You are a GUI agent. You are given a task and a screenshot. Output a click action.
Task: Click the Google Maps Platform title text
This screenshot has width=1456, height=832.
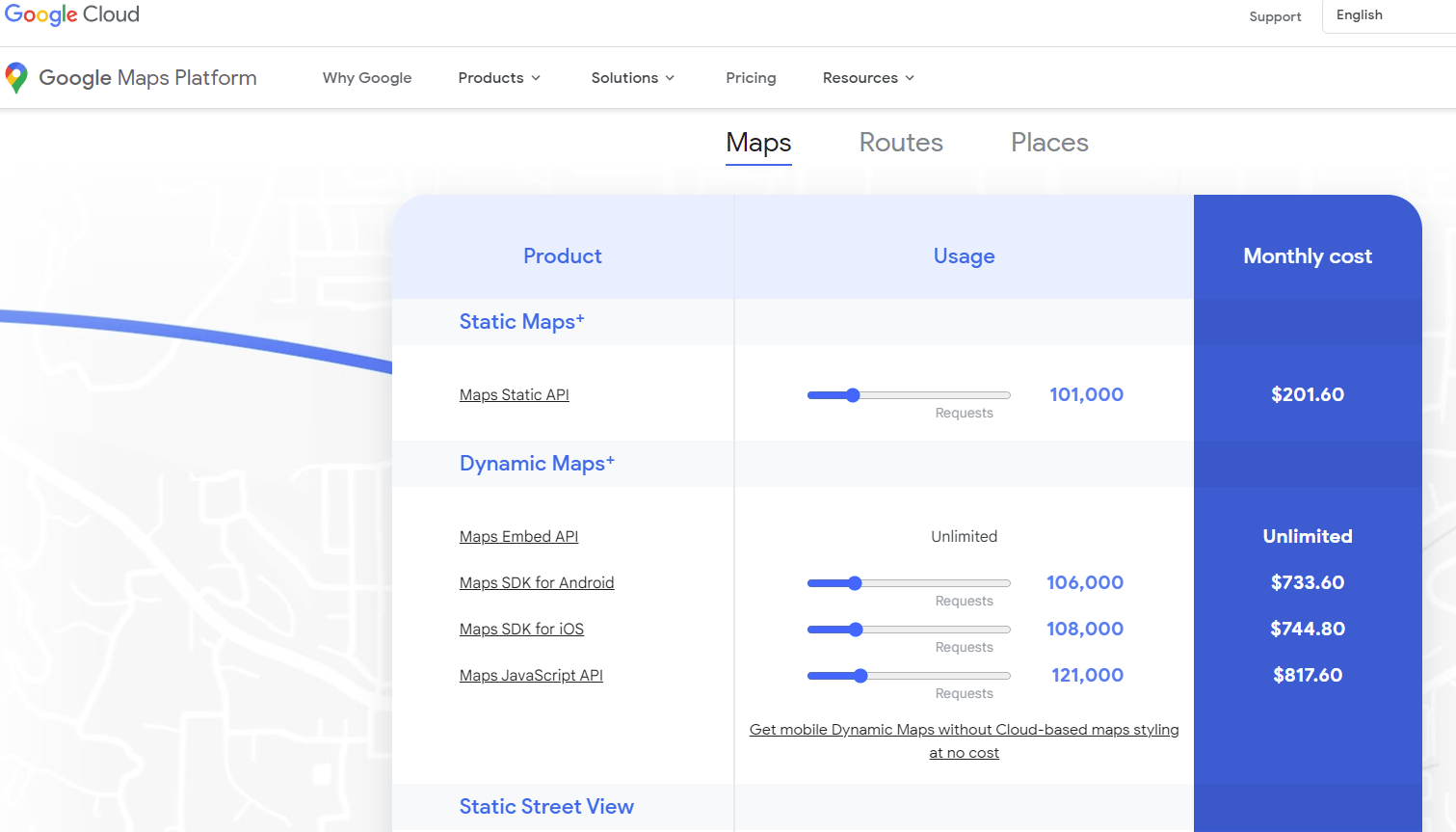pyautogui.click(x=147, y=78)
